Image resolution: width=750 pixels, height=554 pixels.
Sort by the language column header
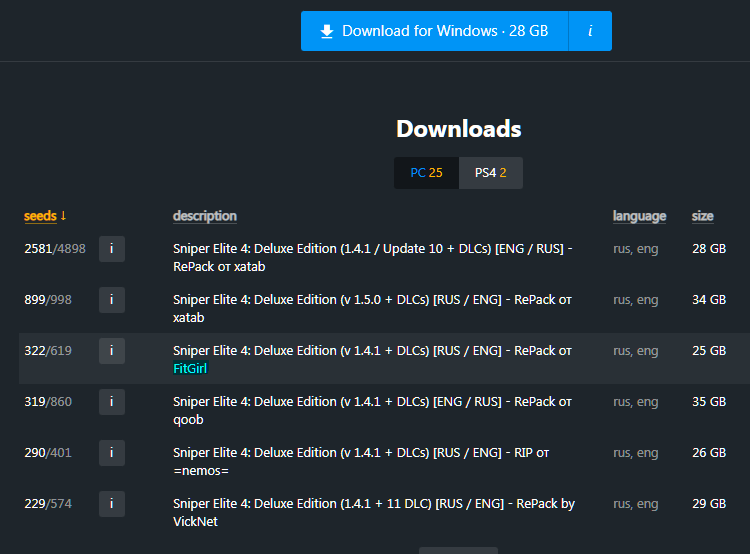click(x=640, y=216)
